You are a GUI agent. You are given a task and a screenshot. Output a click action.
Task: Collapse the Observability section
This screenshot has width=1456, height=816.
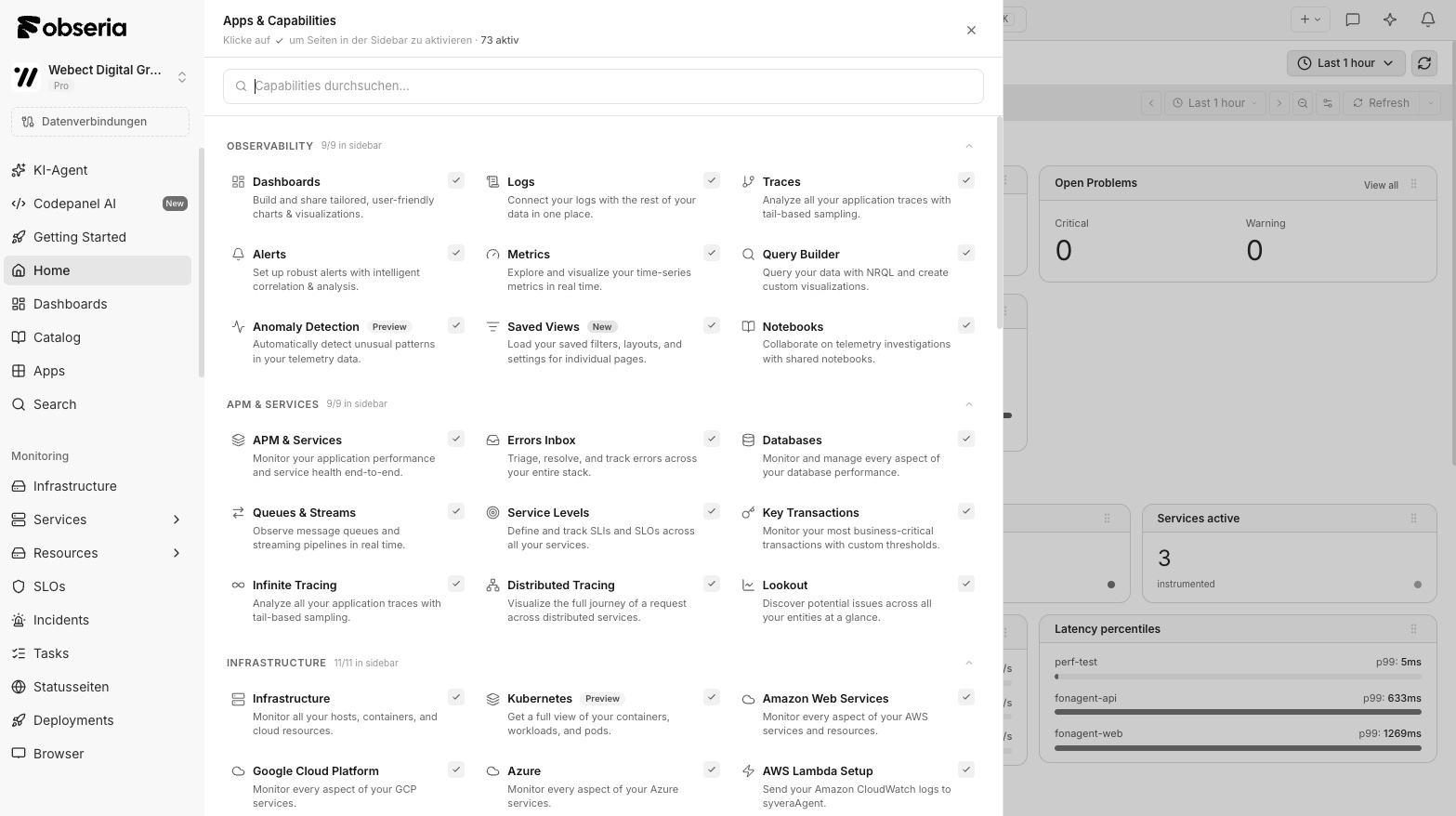(x=969, y=146)
